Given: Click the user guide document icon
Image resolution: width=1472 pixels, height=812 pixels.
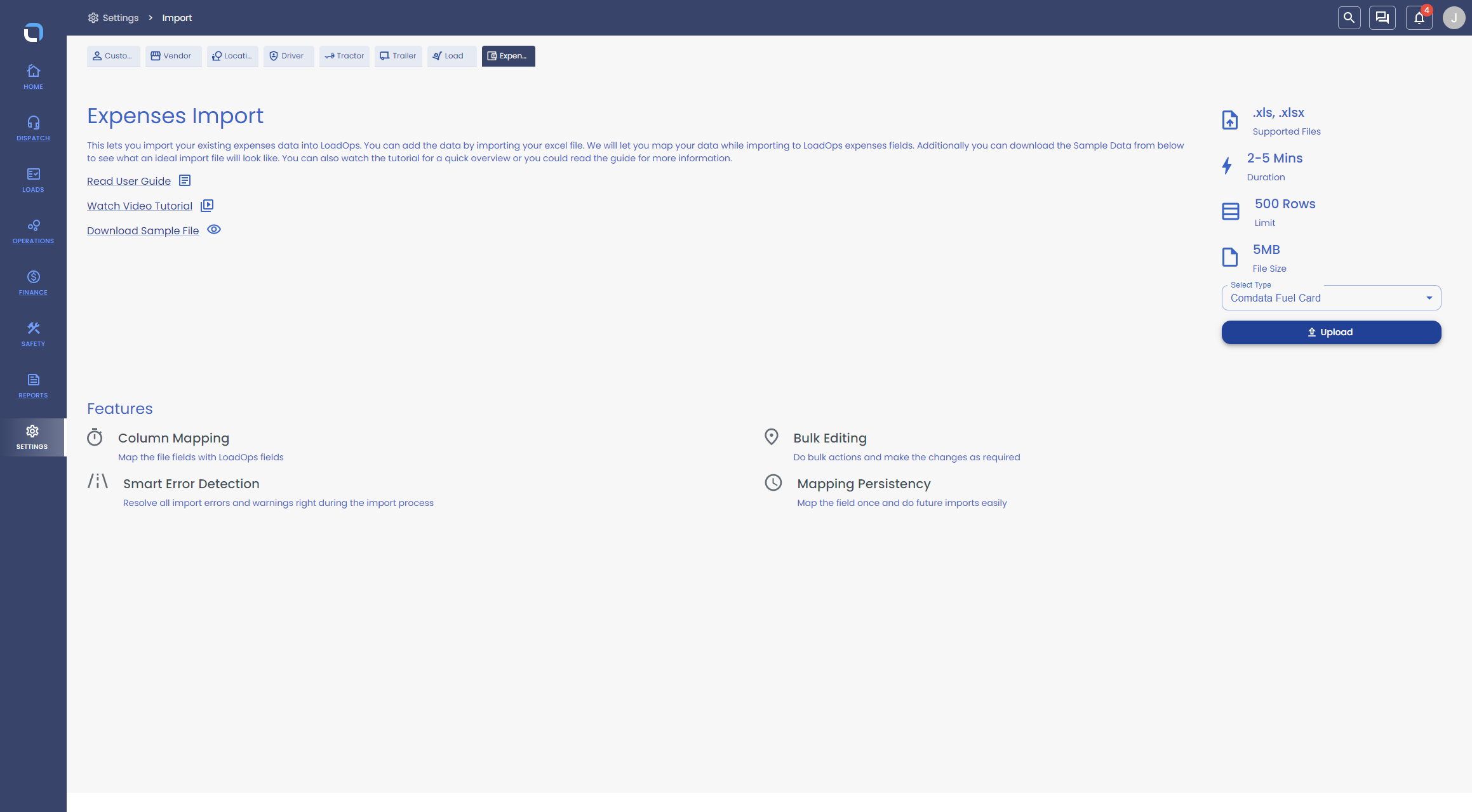Looking at the screenshot, I should click(185, 181).
